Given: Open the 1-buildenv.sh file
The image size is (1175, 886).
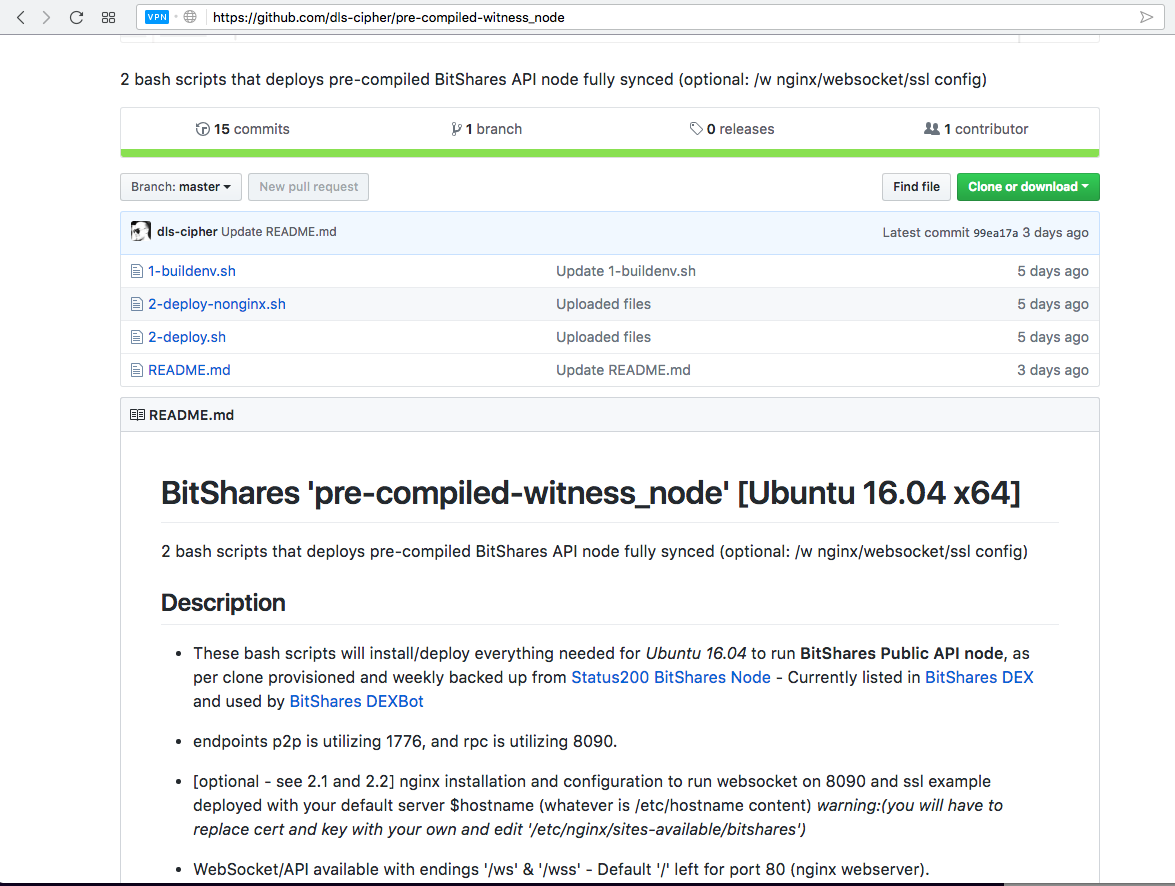Looking at the screenshot, I should tap(192, 271).
